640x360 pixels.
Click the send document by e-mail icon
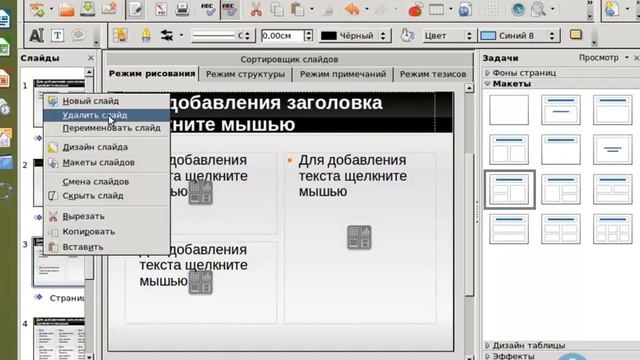[x=109, y=9]
